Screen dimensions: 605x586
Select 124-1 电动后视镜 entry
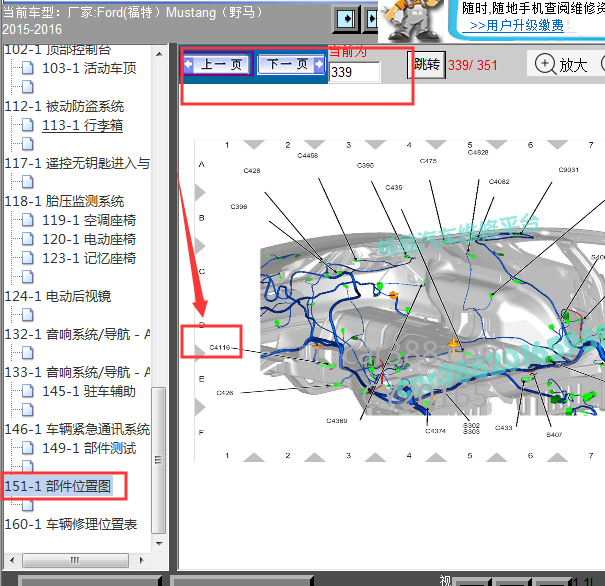(x=57, y=296)
